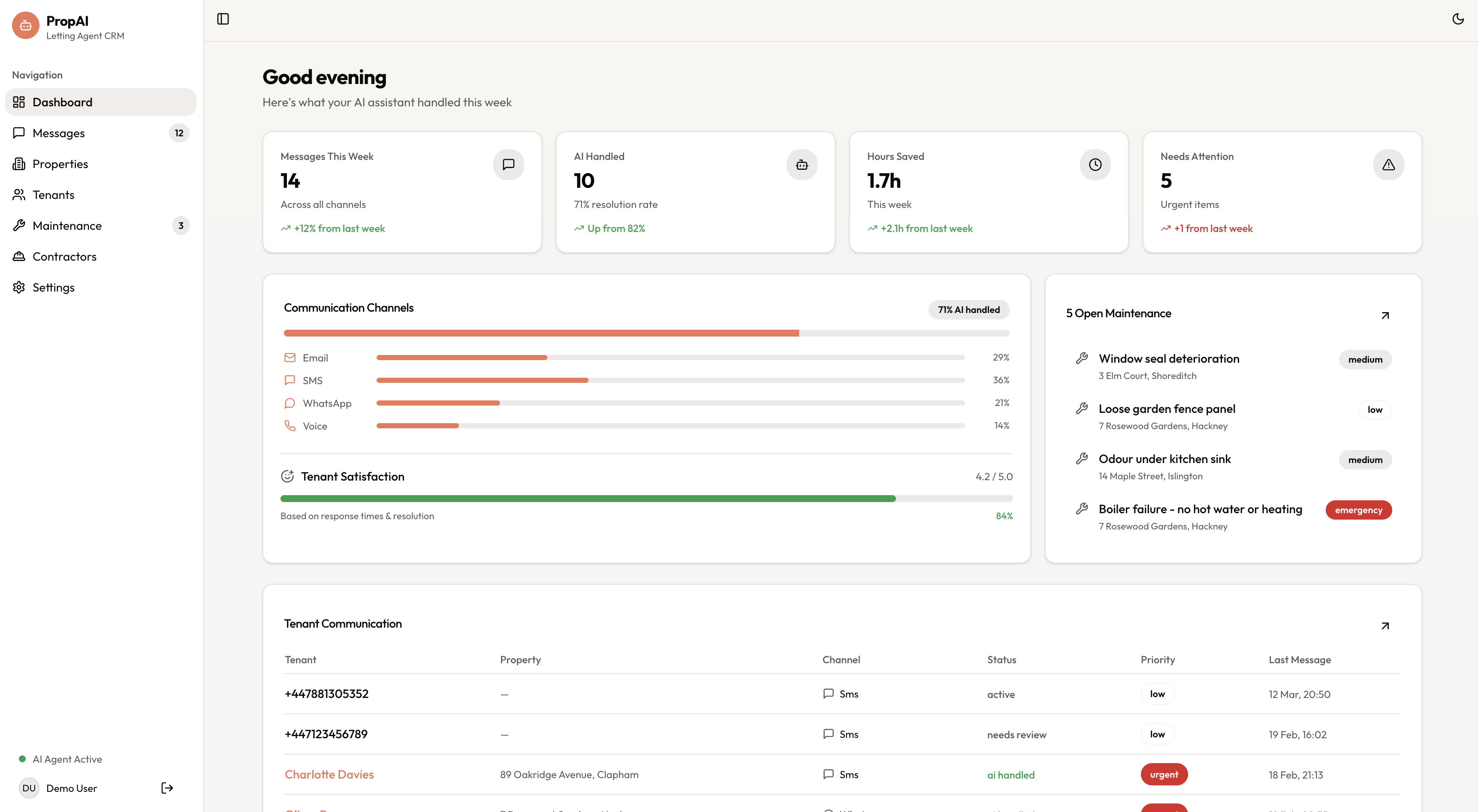
Task: Open Charlotte Davies tenant link
Action: (329, 774)
